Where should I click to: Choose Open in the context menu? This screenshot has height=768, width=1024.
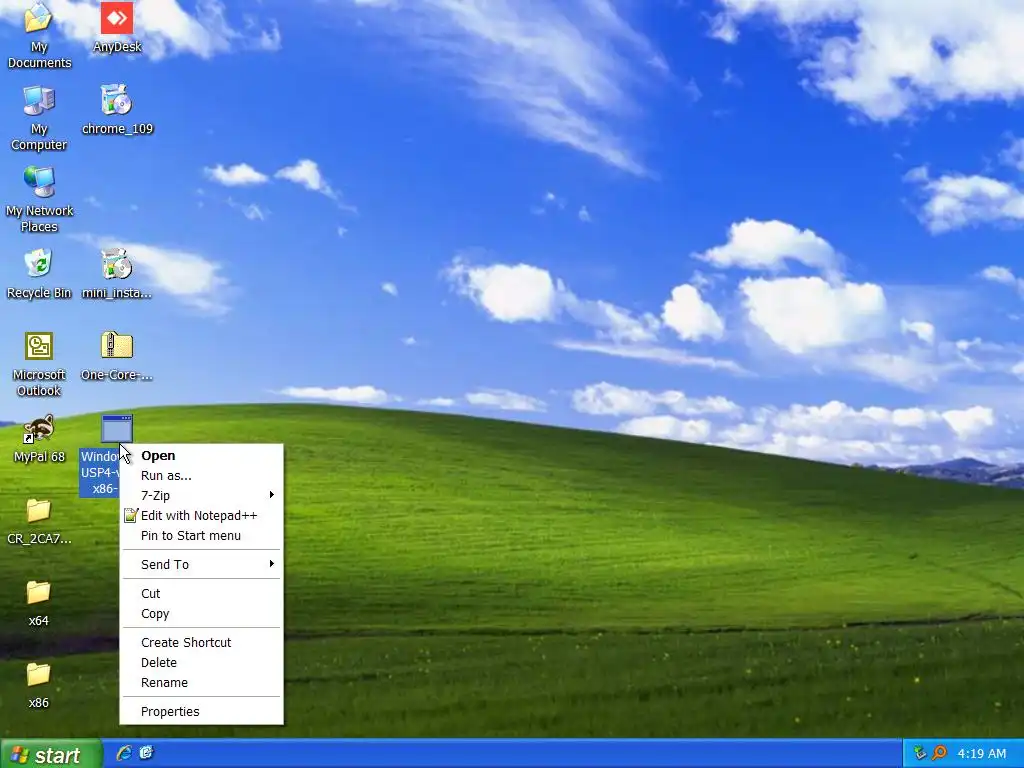[201, 455]
